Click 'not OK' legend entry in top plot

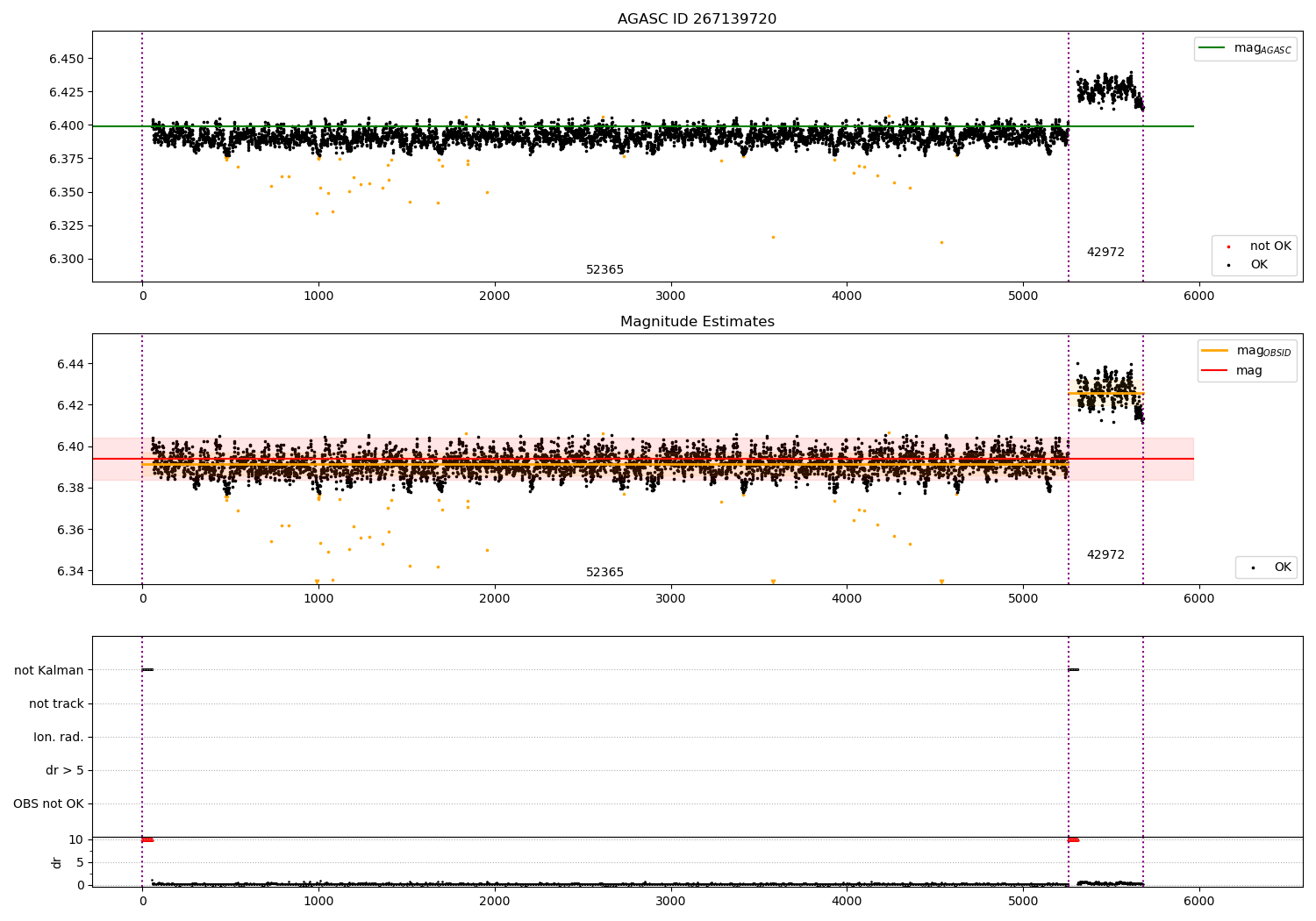pos(1259,246)
